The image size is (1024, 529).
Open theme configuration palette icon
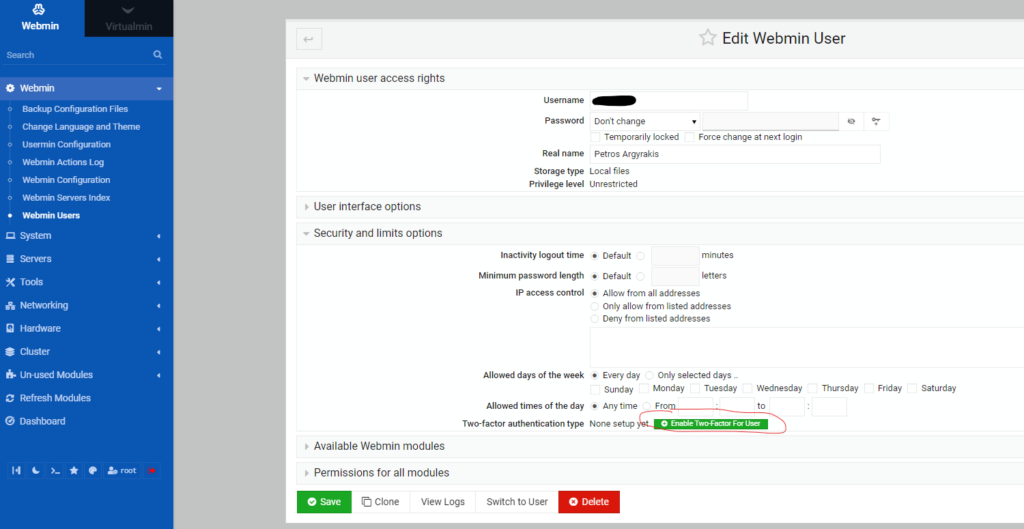93,470
